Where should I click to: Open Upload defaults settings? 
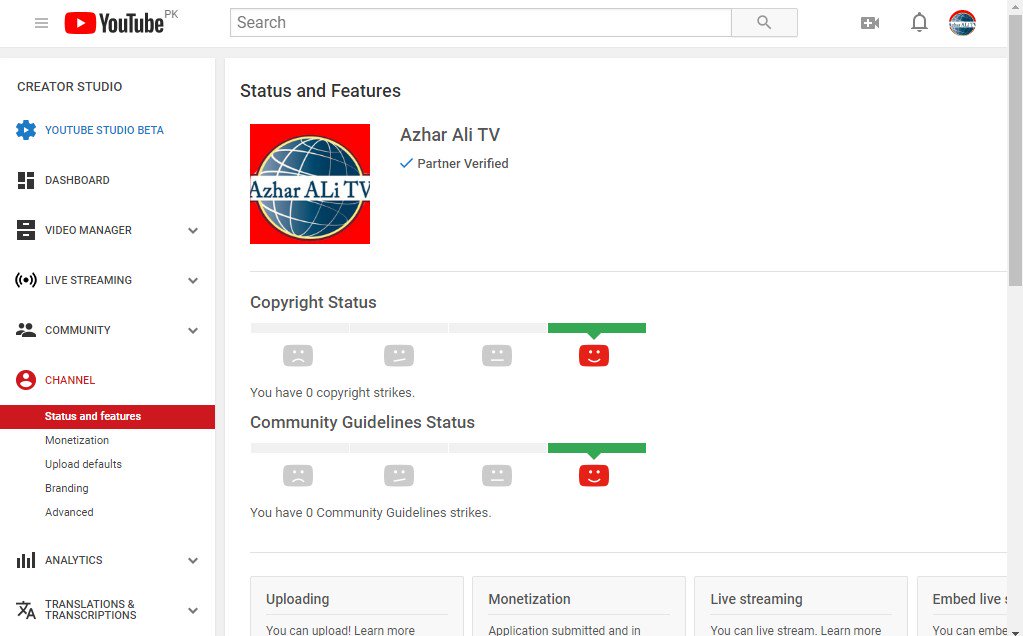click(84, 464)
